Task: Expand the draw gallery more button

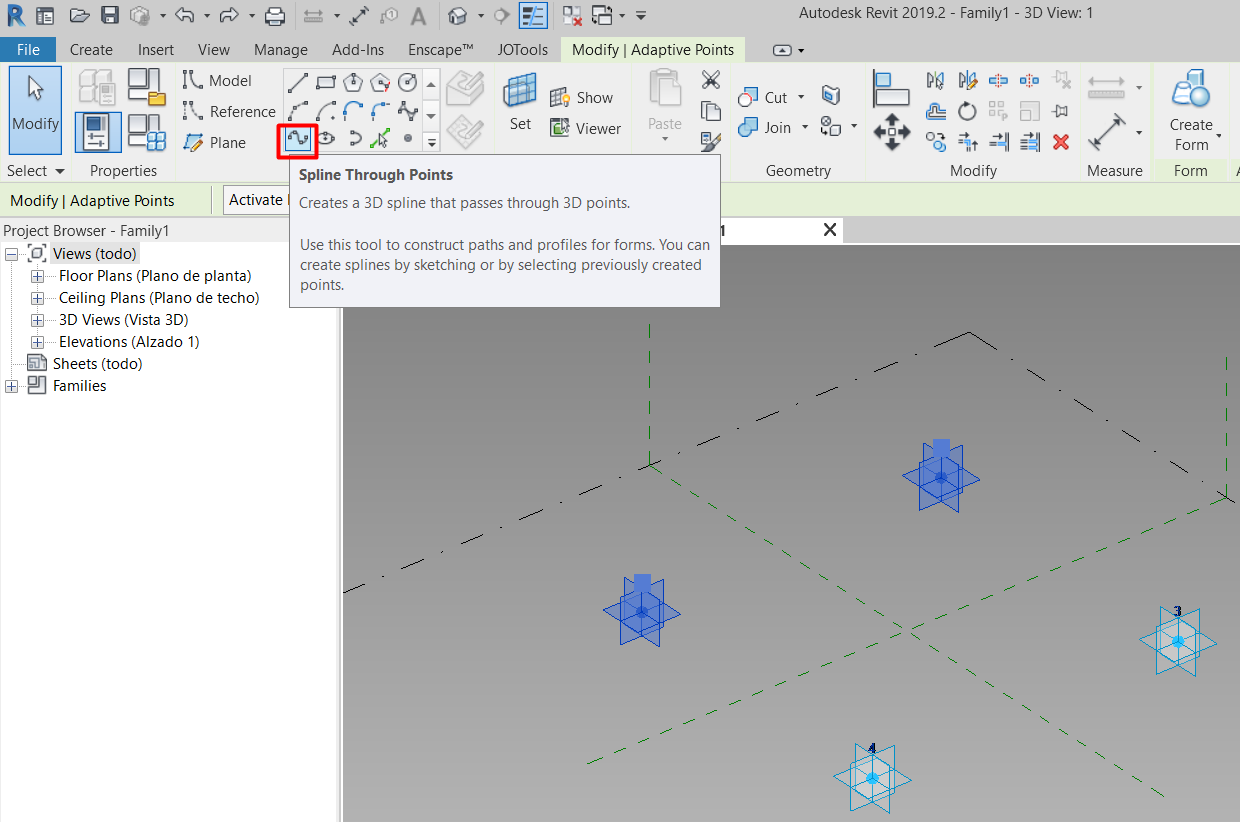Action: [x=432, y=143]
